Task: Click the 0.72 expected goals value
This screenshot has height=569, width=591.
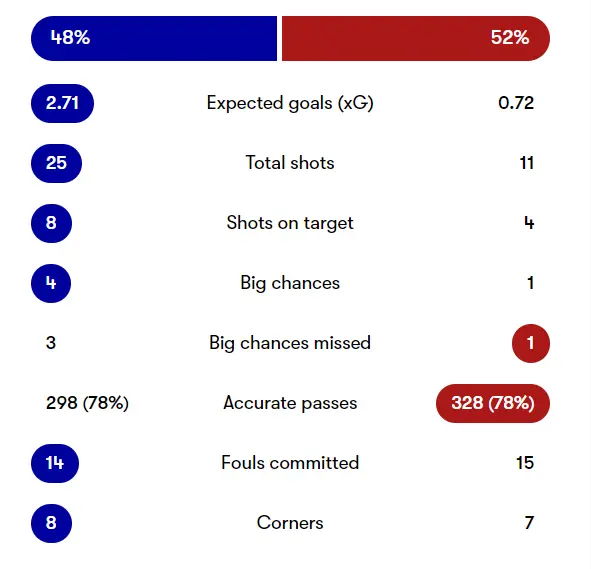Action: [x=516, y=103]
